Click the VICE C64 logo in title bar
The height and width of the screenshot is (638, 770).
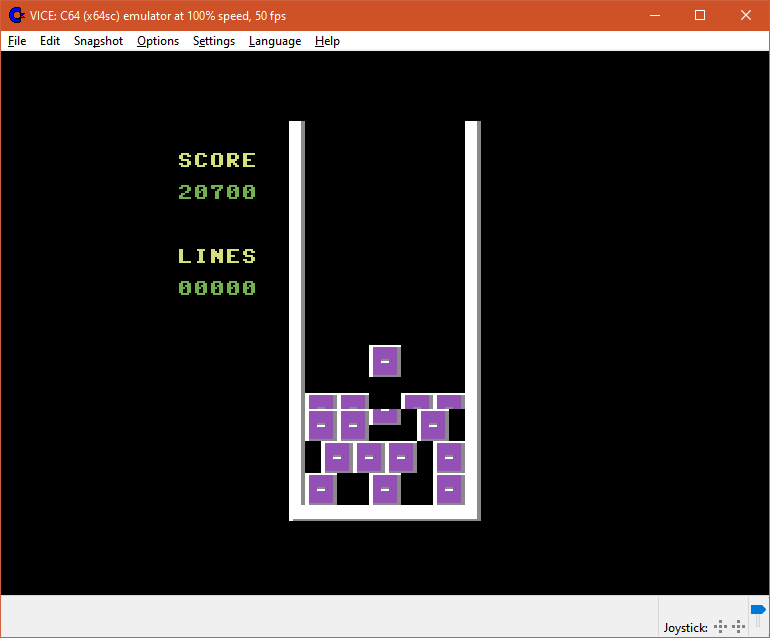16,16
